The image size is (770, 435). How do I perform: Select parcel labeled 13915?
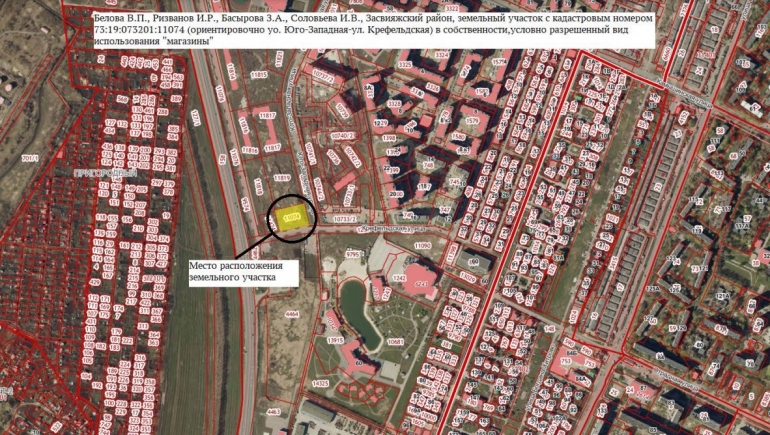coord(336,342)
